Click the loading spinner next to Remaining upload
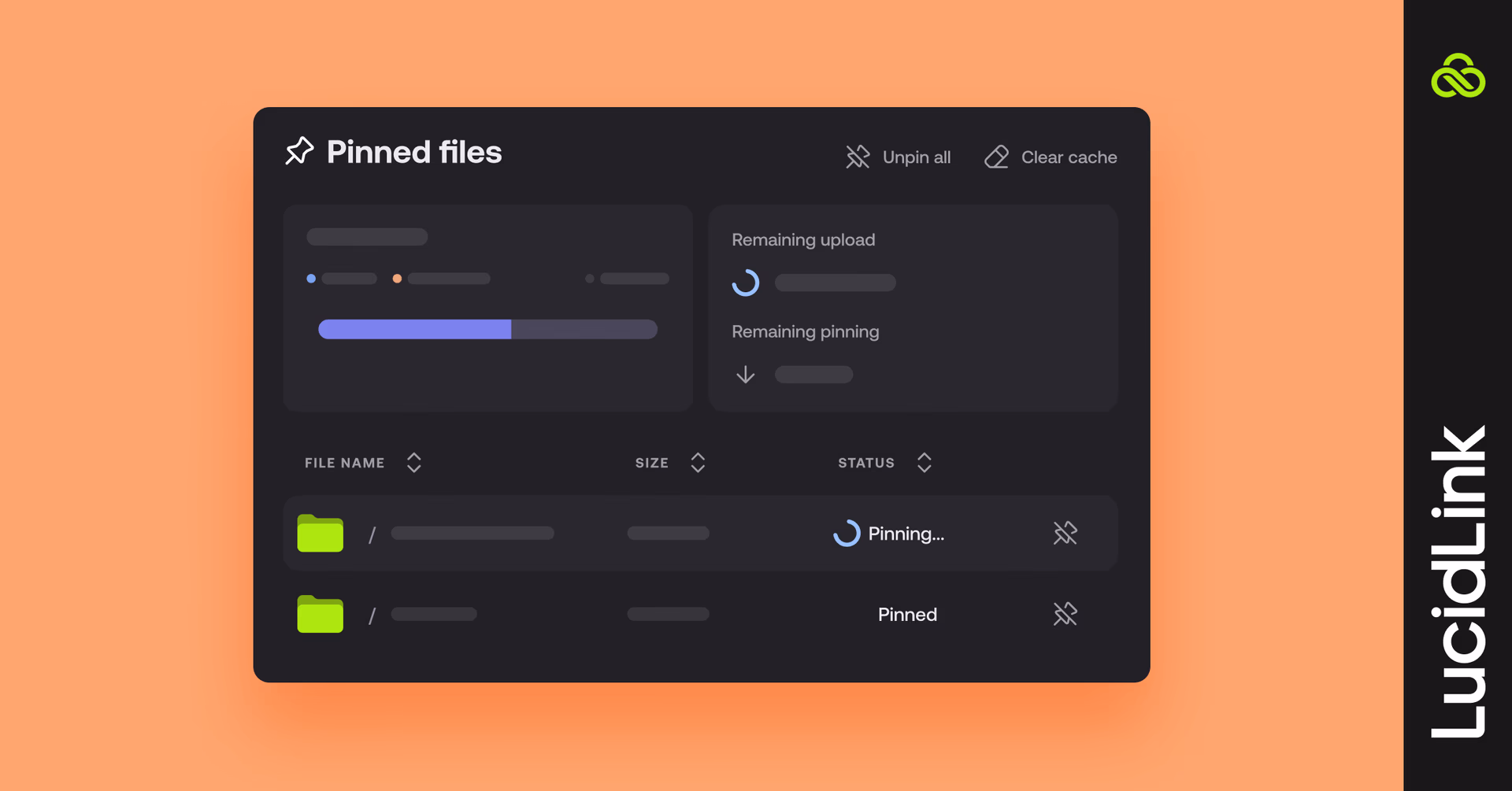Image resolution: width=1512 pixels, height=791 pixels. tap(746, 283)
